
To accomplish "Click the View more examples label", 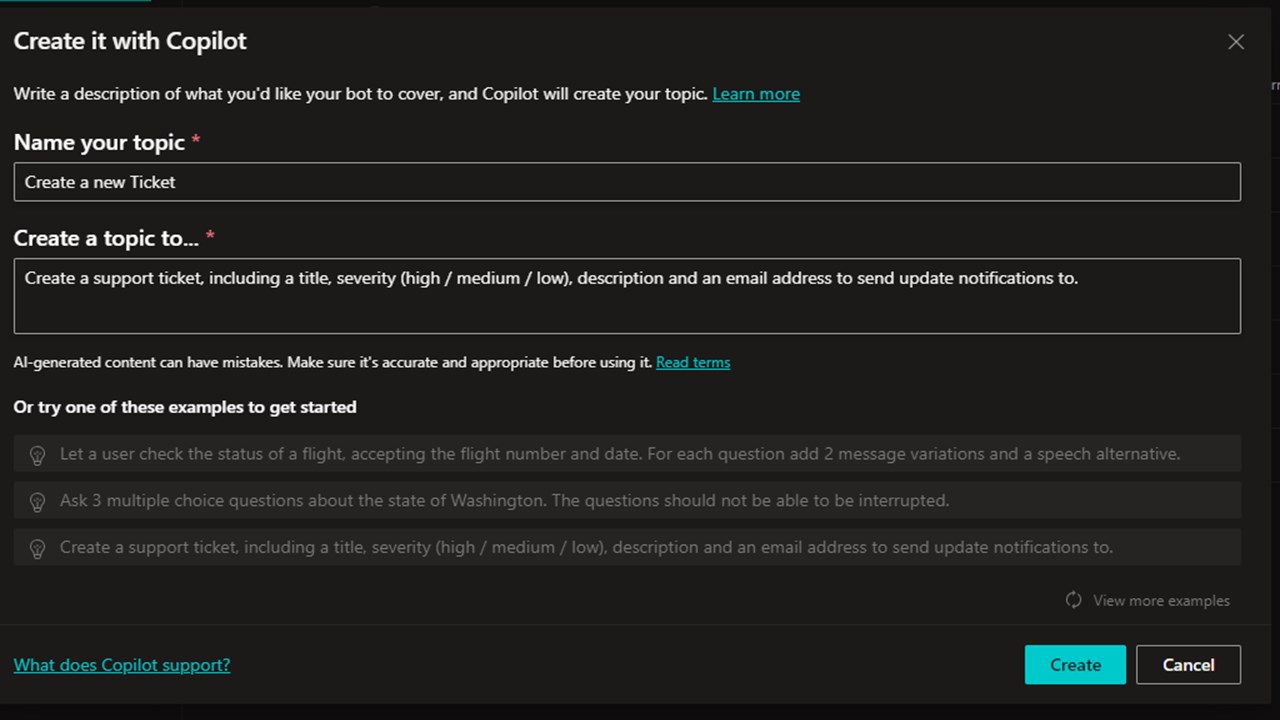I will click(x=1161, y=601).
